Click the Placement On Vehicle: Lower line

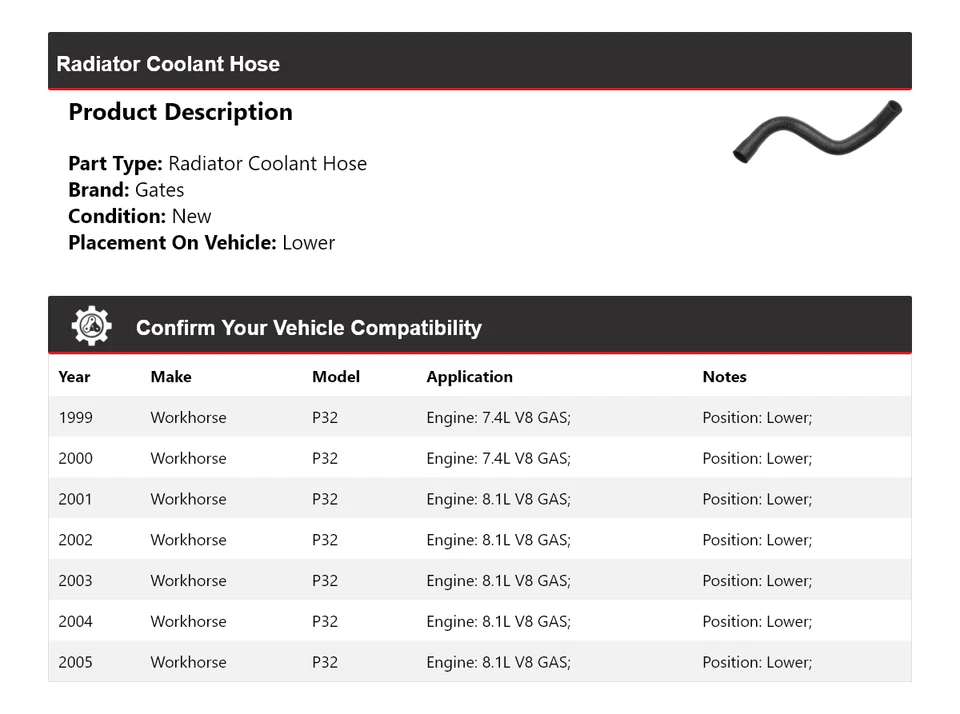(201, 242)
